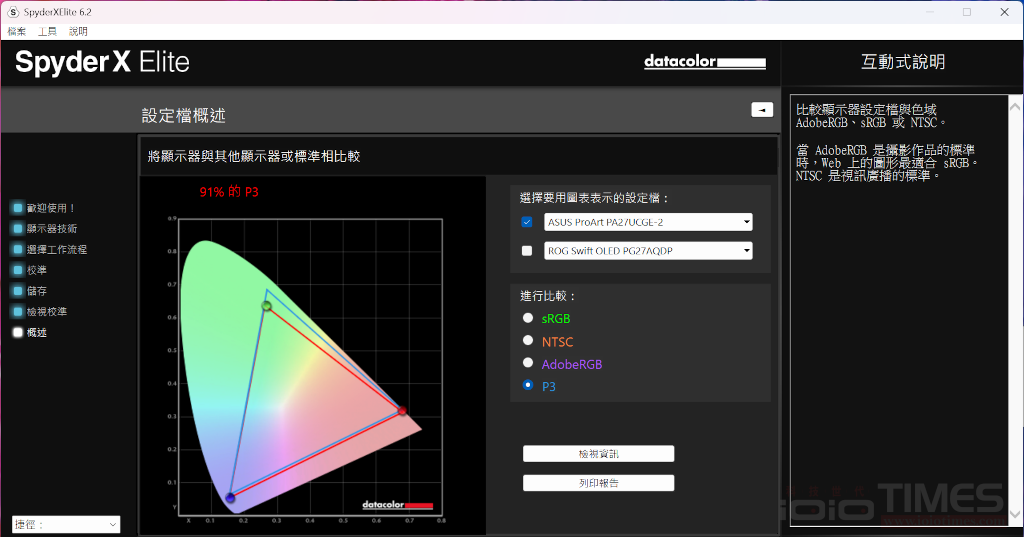This screenshot has width=1024, height=537.
Task: Go to the 概述 step label
Action: (x=37, y=333)
